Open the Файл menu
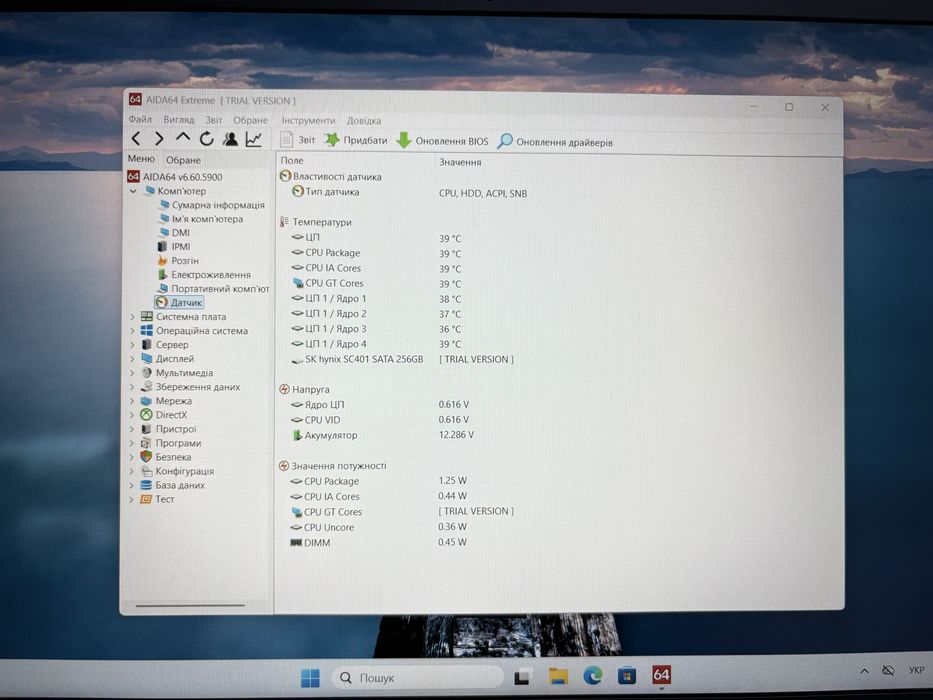 (140, 120)
